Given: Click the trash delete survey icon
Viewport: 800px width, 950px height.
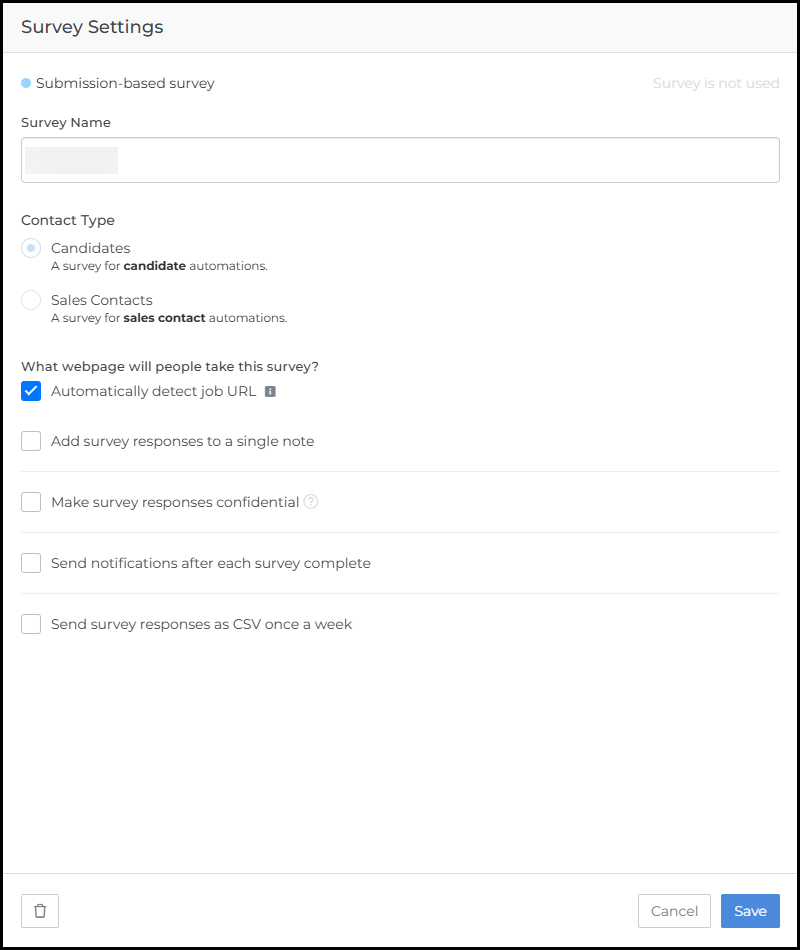Looking at the screenshot, I should pyautogui.click(x=40, y=911).
